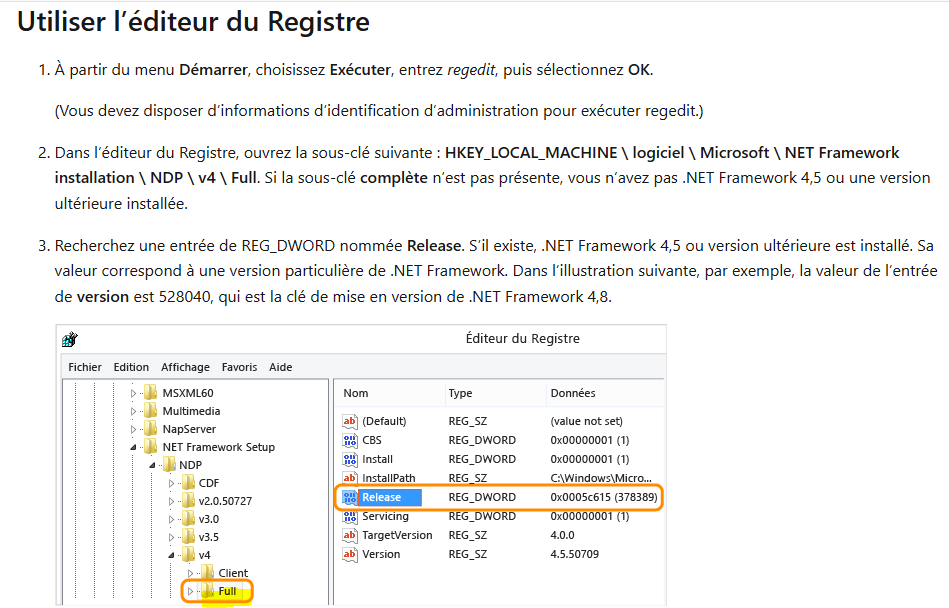Select the Release value name
The image size is (949, 608).
point(382,497)
